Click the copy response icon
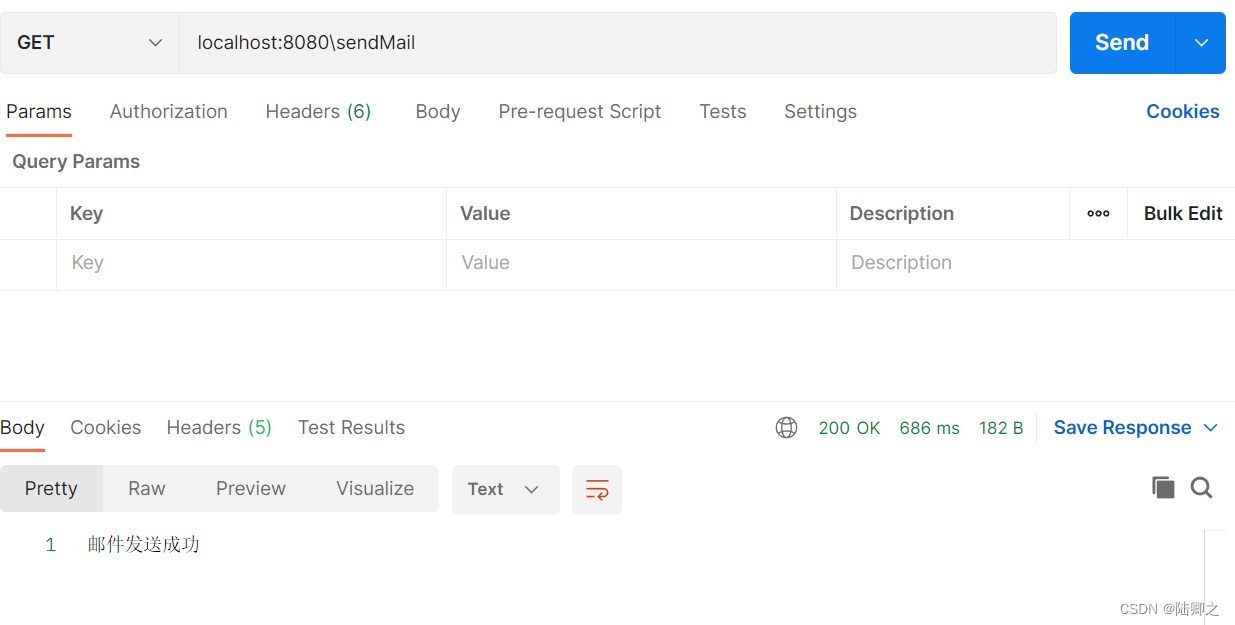 point(1163,487)
